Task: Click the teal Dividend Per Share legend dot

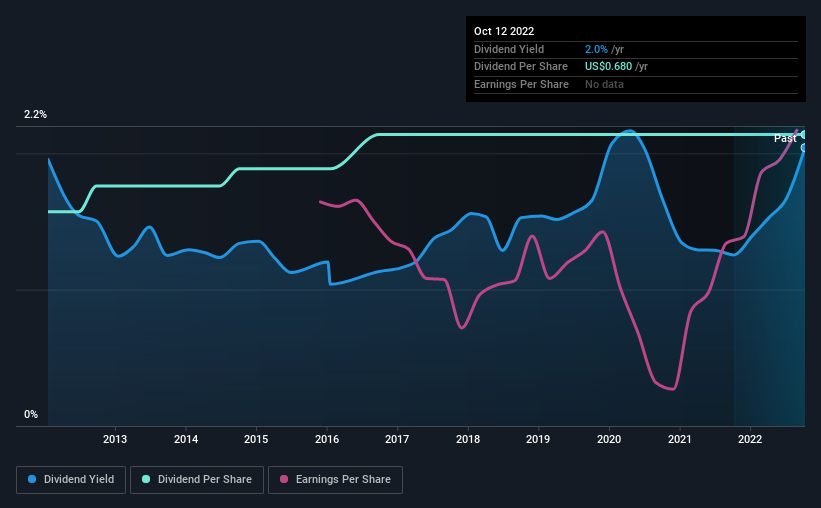Action: pos(146,479)
